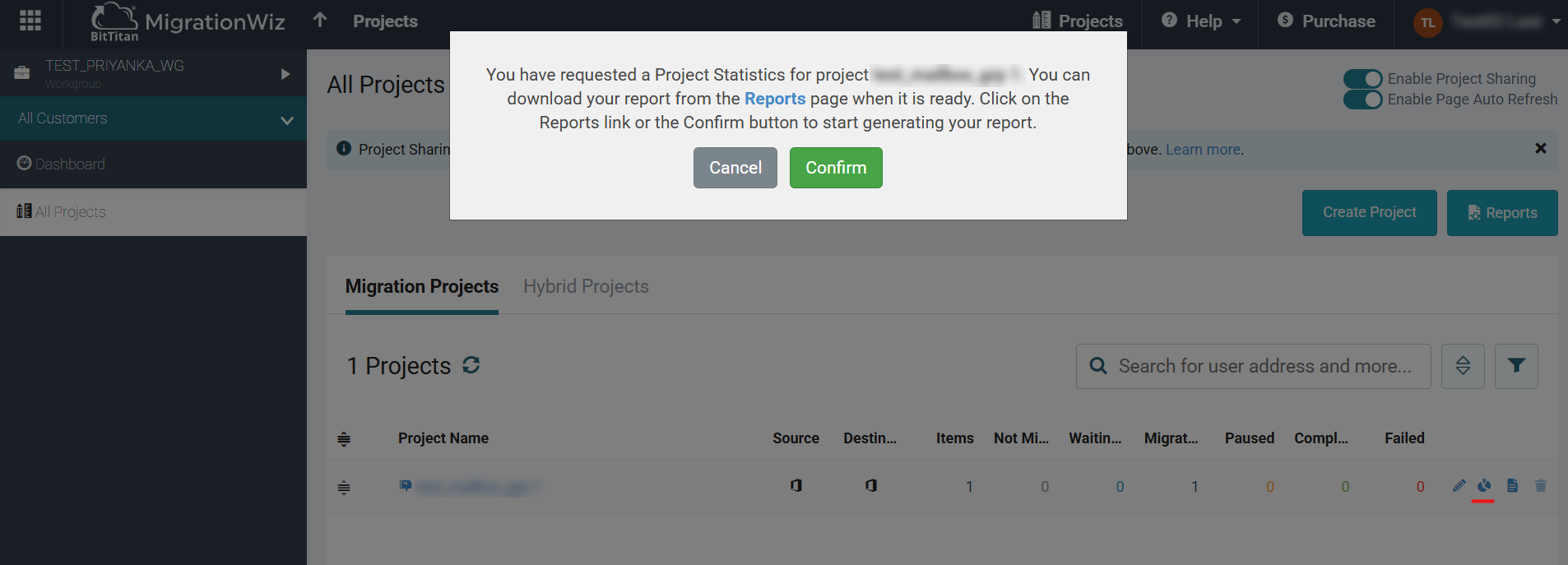The width and height of the screenshot is (1568, 565).
Task: Click the Waiting column header
Action: [1095, 438]
